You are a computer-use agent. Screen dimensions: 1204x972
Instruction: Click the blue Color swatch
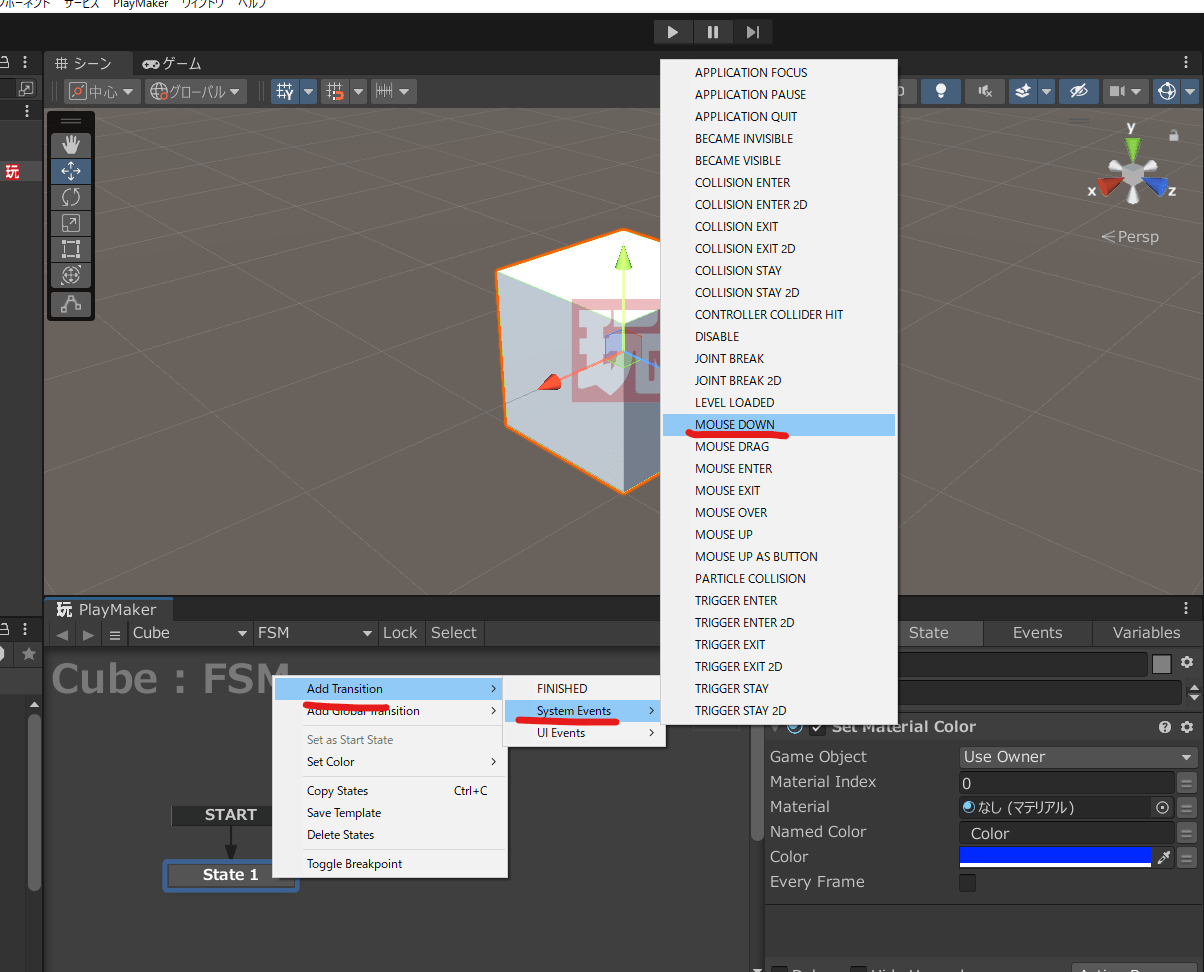point(1055,857)
